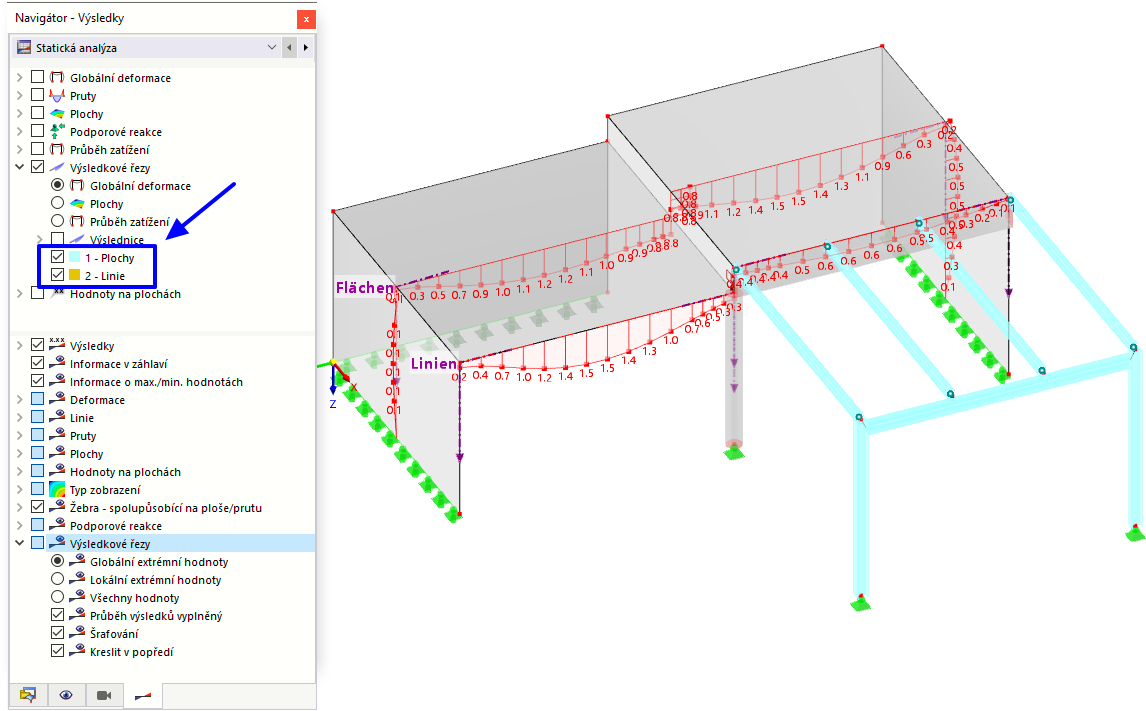Click the Průběh zatížení icon in top tree
The image size is (1146, 711).
point(57,149)
